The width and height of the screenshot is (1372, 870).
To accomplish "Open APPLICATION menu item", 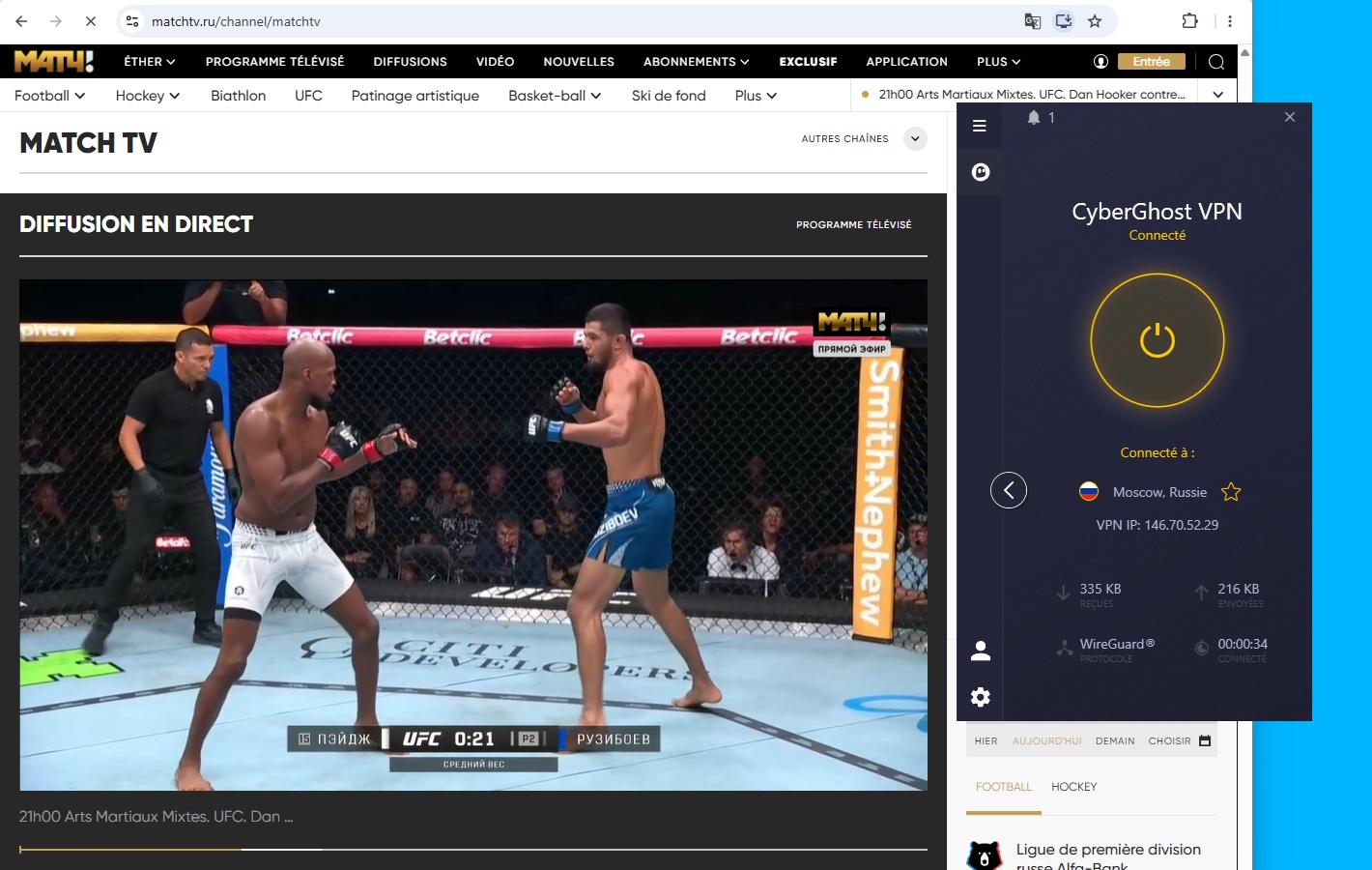I will 906,61.
